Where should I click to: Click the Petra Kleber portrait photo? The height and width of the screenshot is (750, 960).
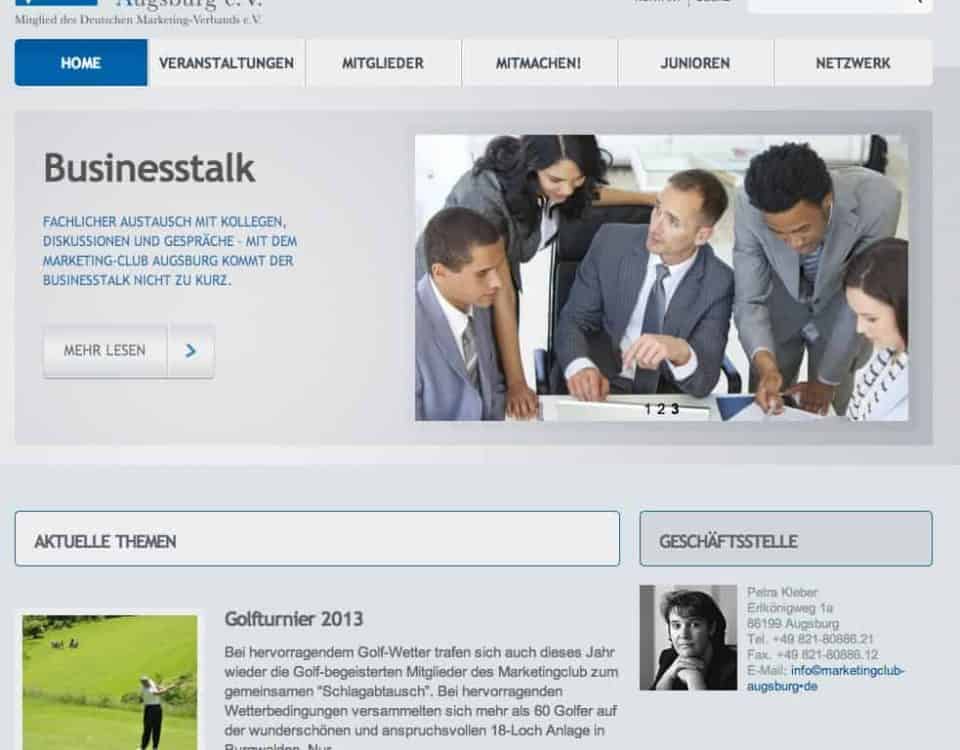pos(688,637)
